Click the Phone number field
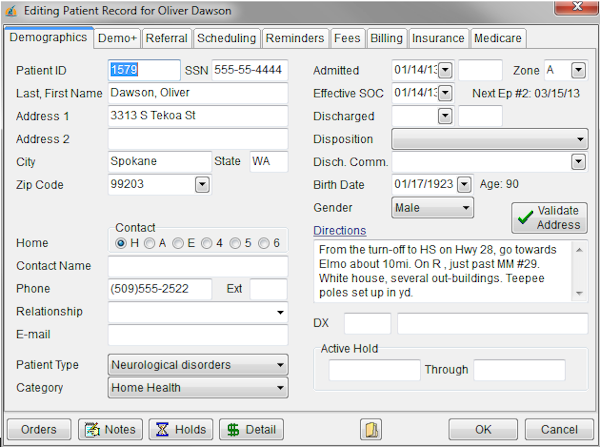Viewport: 600px width, 447px height. point(160,289)
